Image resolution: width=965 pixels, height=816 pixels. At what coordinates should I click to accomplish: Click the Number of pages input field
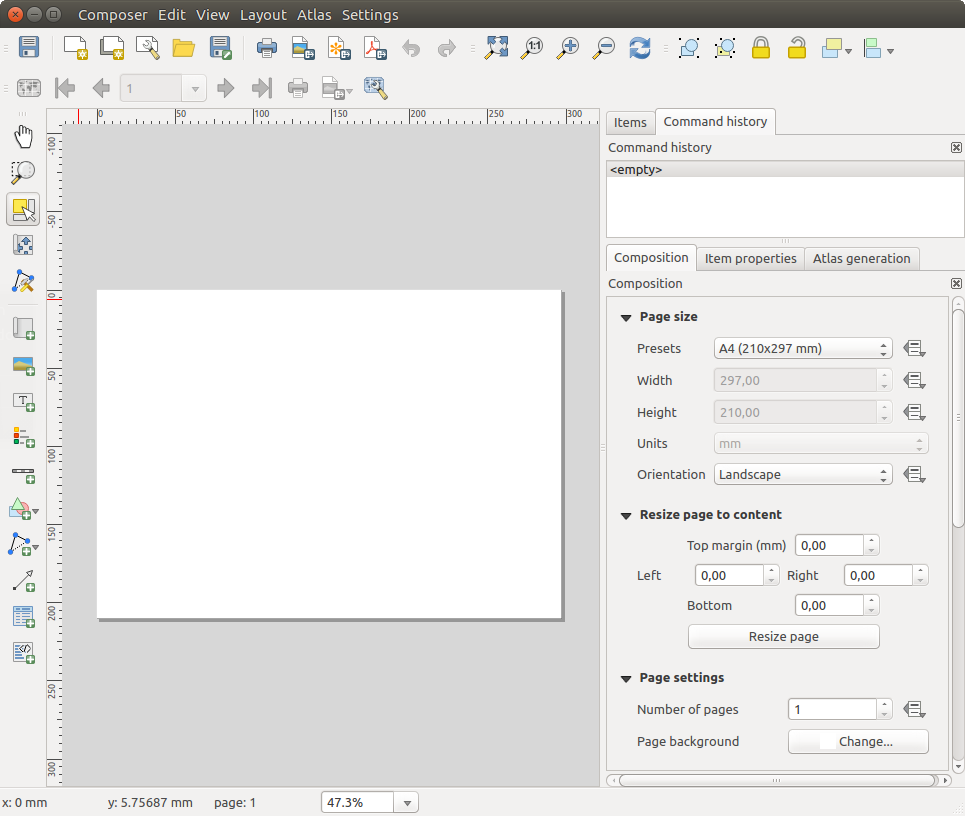[x=832, y=710]
